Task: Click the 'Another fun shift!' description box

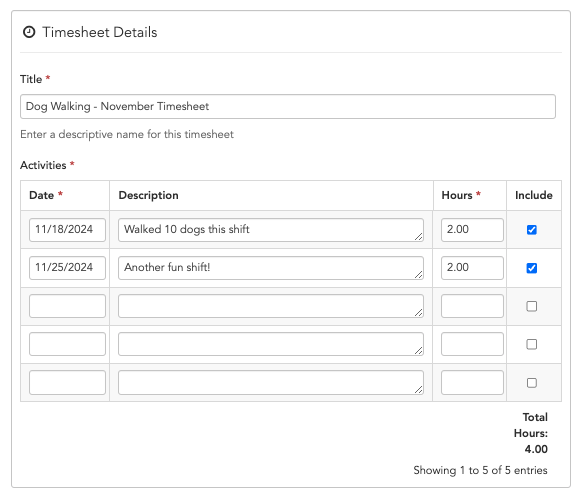Action: pyautogui.click(x=271, y=268)
